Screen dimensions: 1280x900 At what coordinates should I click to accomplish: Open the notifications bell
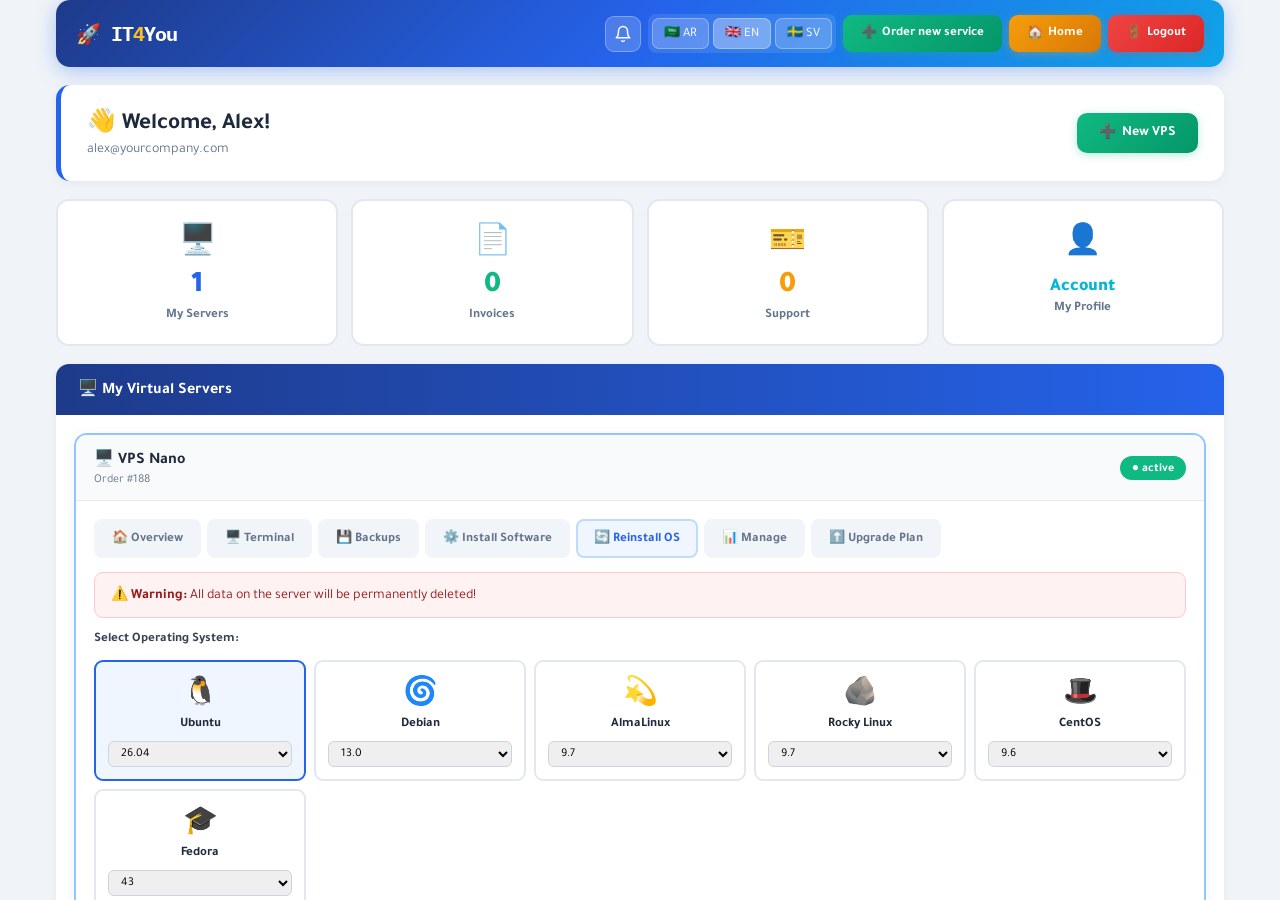pos(623,34)
